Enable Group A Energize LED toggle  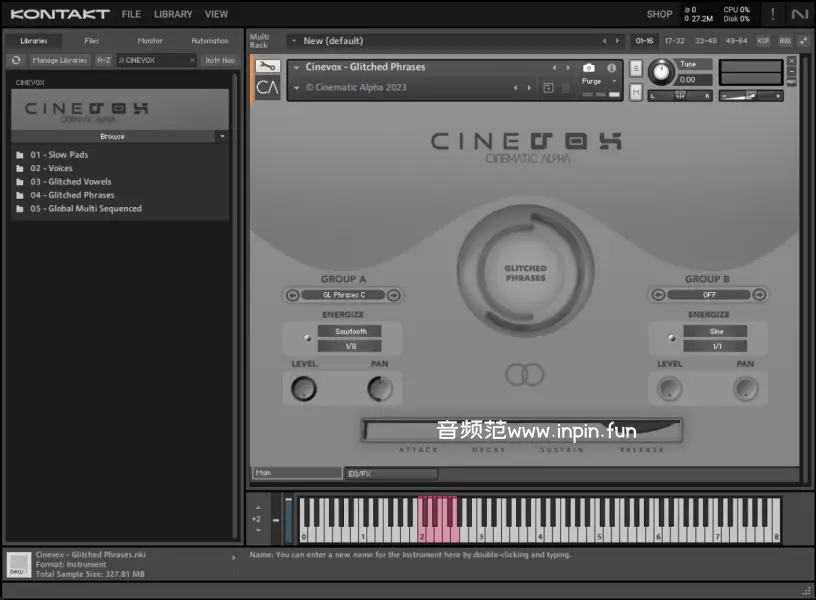click(x=306, y=338)
